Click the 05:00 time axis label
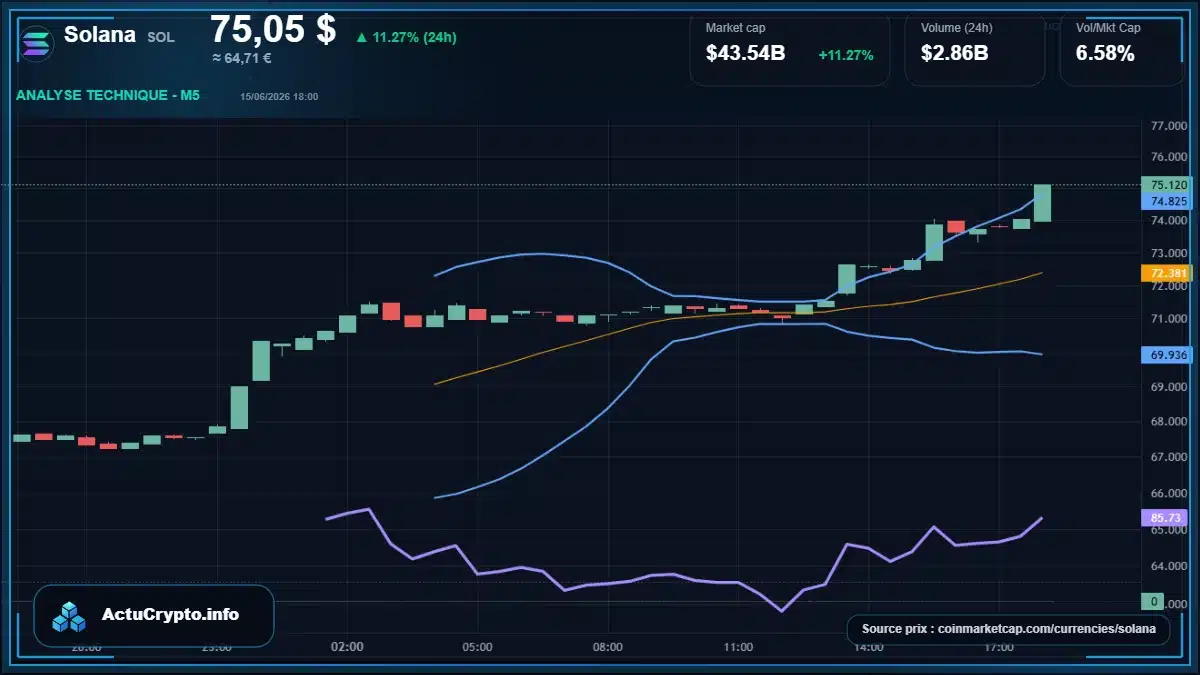 [477, 648]
